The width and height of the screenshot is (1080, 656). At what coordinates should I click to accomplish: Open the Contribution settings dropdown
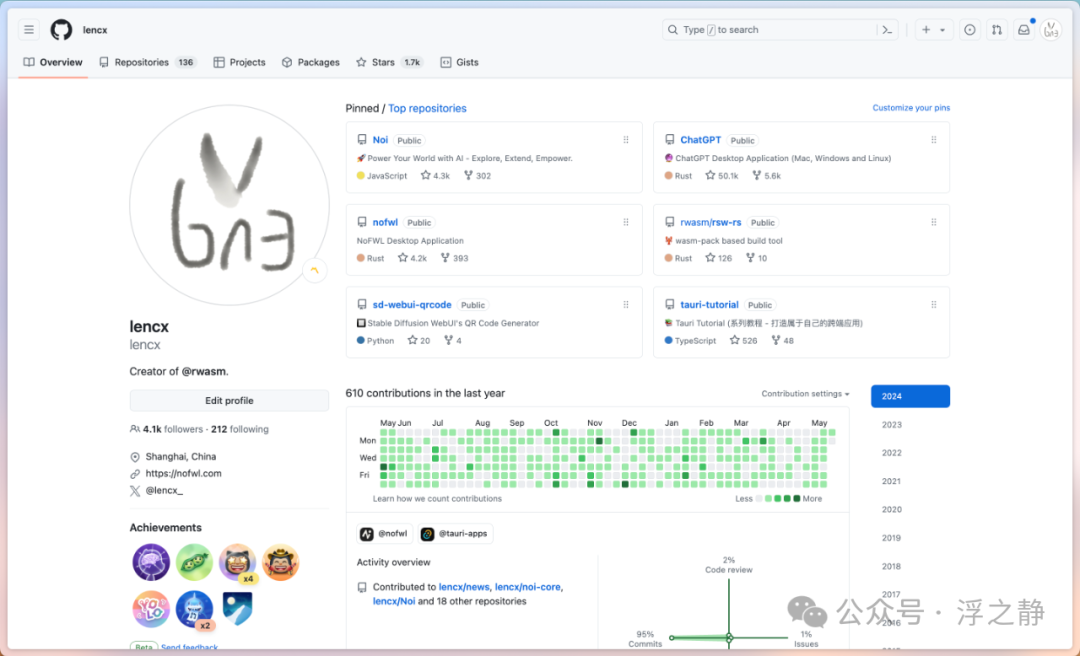(x=805, y=393)
